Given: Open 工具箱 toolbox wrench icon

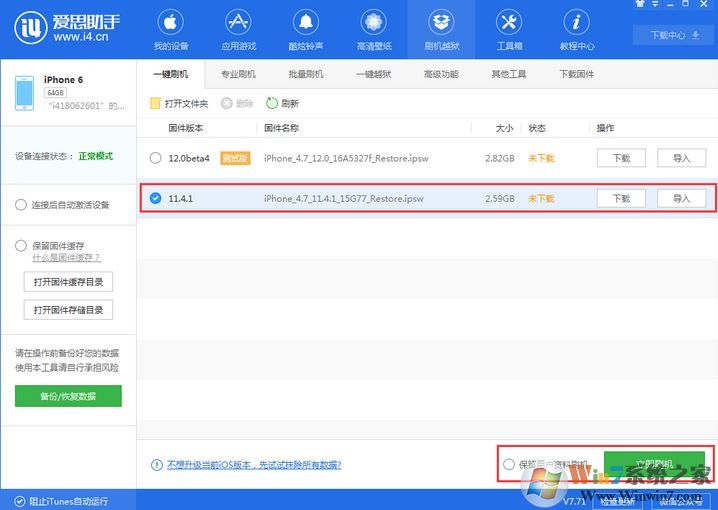Looking at the screenshot, I should (x=509, y=22).
